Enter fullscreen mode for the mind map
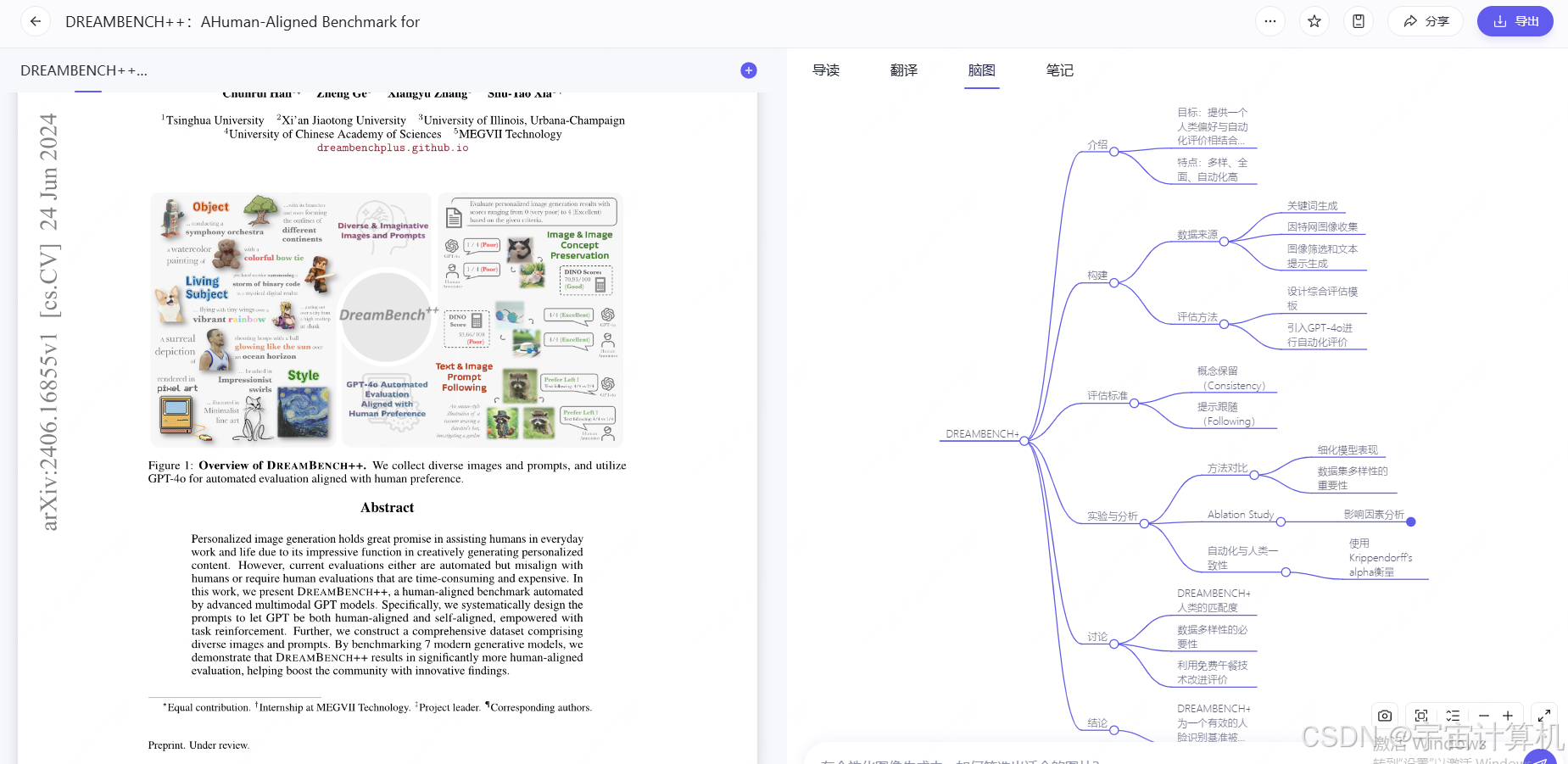Image resolution: width=1568 pixels, height=764 pixels. tap(1544, 716)
